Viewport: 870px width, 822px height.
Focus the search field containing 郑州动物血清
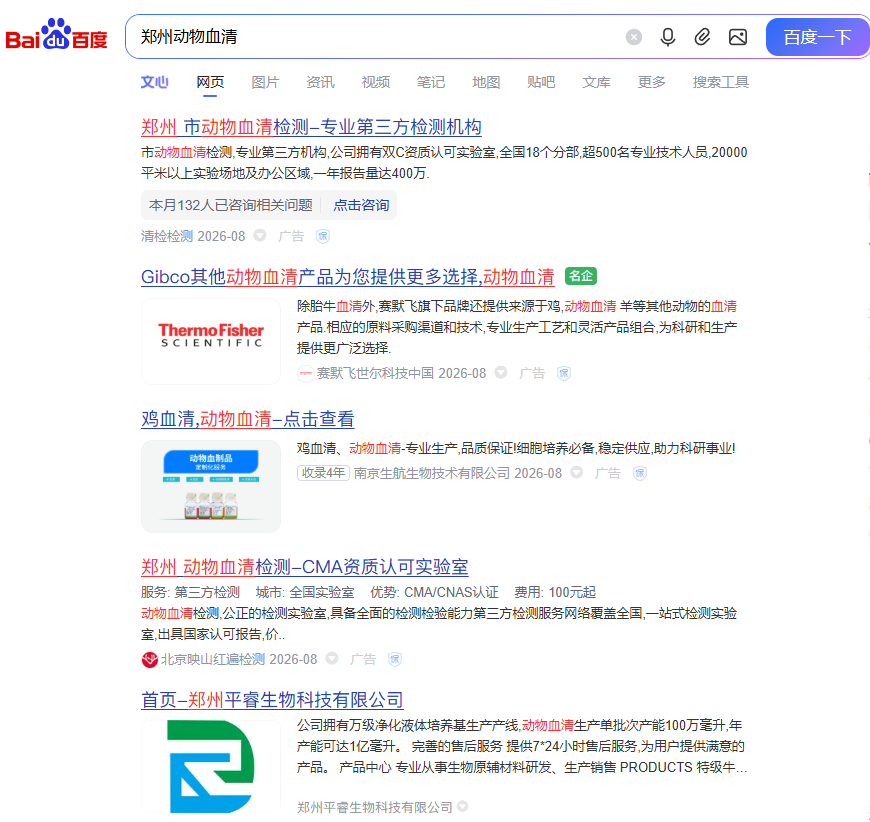tap(377, 37)
